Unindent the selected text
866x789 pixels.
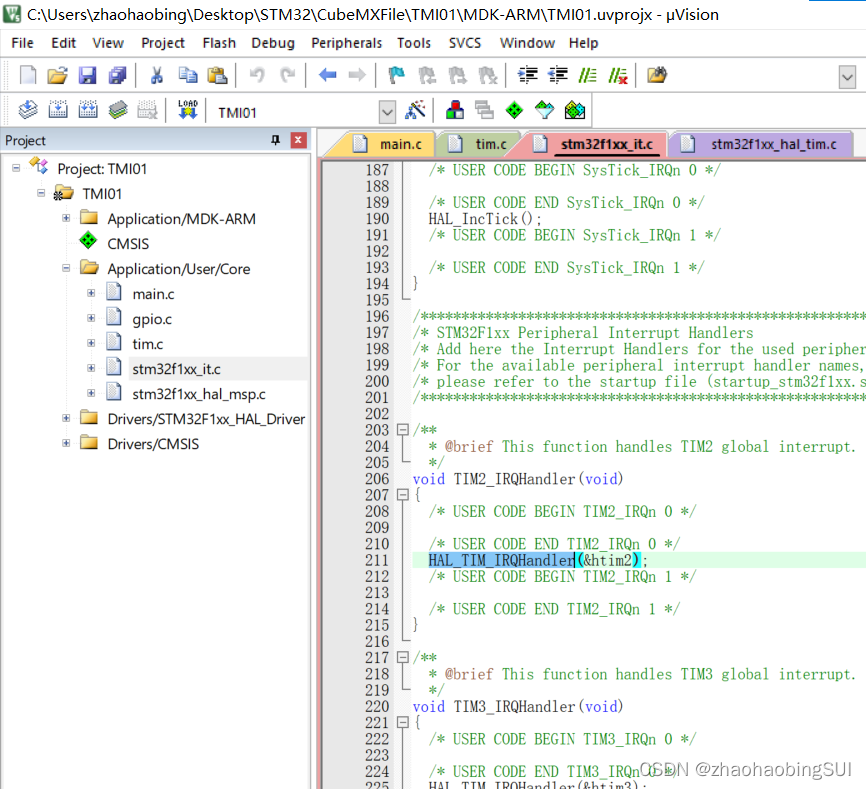tap(558, 75)
